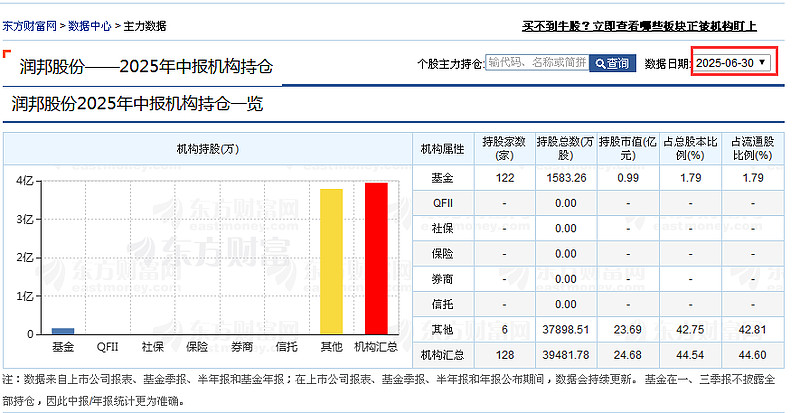Click the value 44.54 in 机构汇总 row
800x413 pixels.
tap(690, 355)
